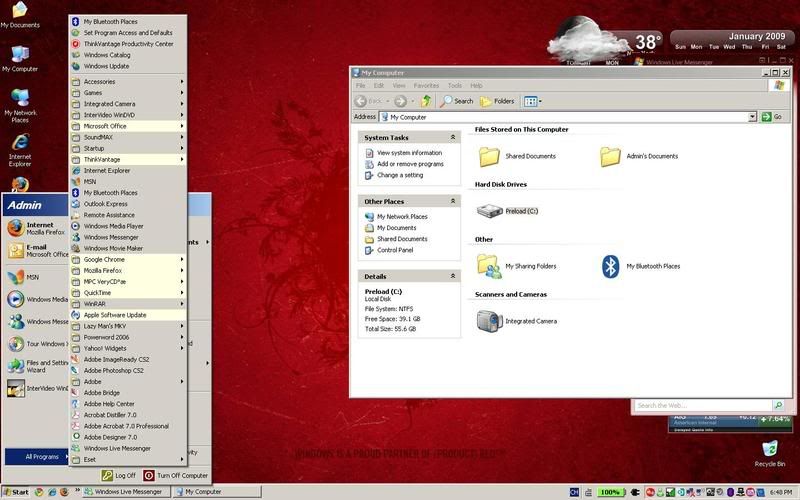The height and width of the screenshot is (500, 800).
Task: Open My Bluetooth Places in My Computer window
Action: 641,266
